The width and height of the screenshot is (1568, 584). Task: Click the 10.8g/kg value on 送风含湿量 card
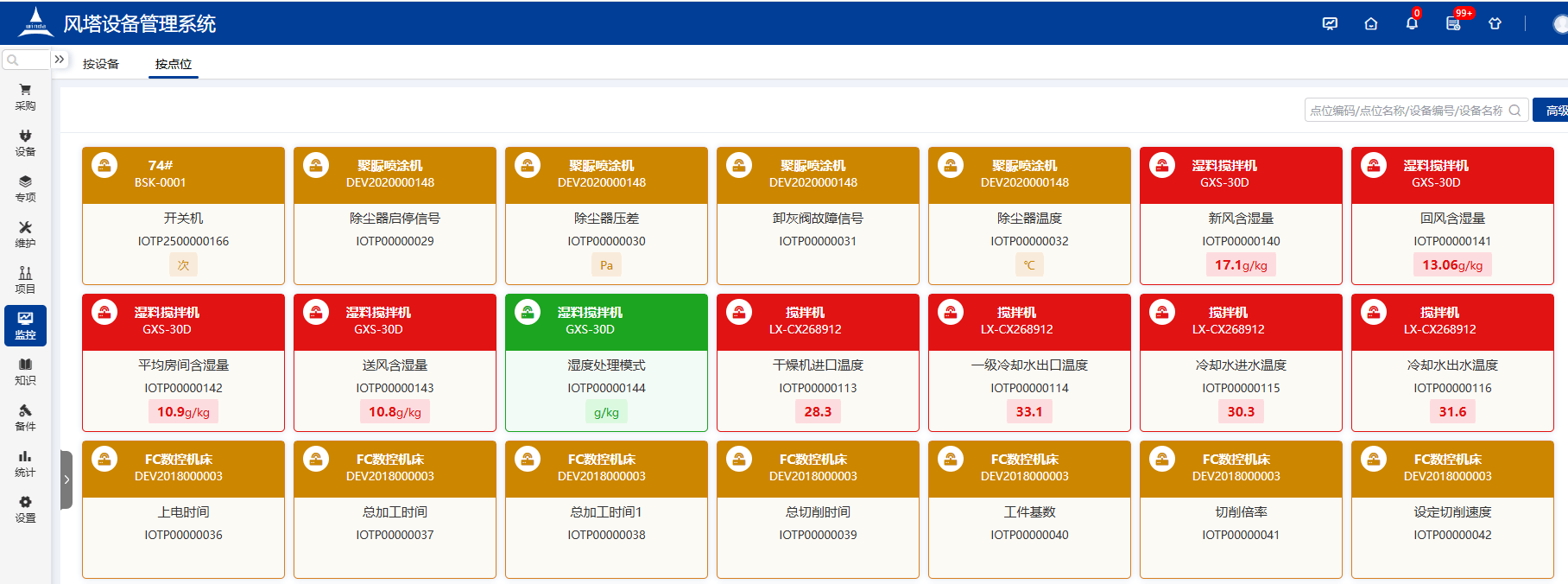(395, 412)
